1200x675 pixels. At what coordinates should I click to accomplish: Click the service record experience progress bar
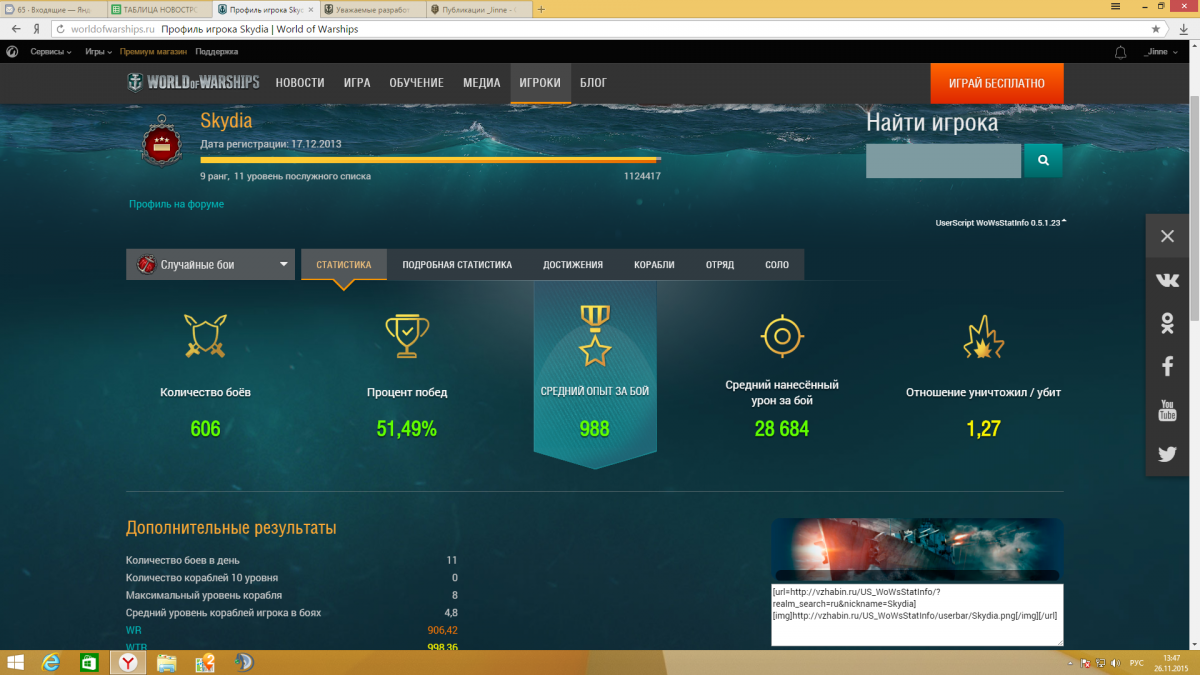(x=430, y=159)
